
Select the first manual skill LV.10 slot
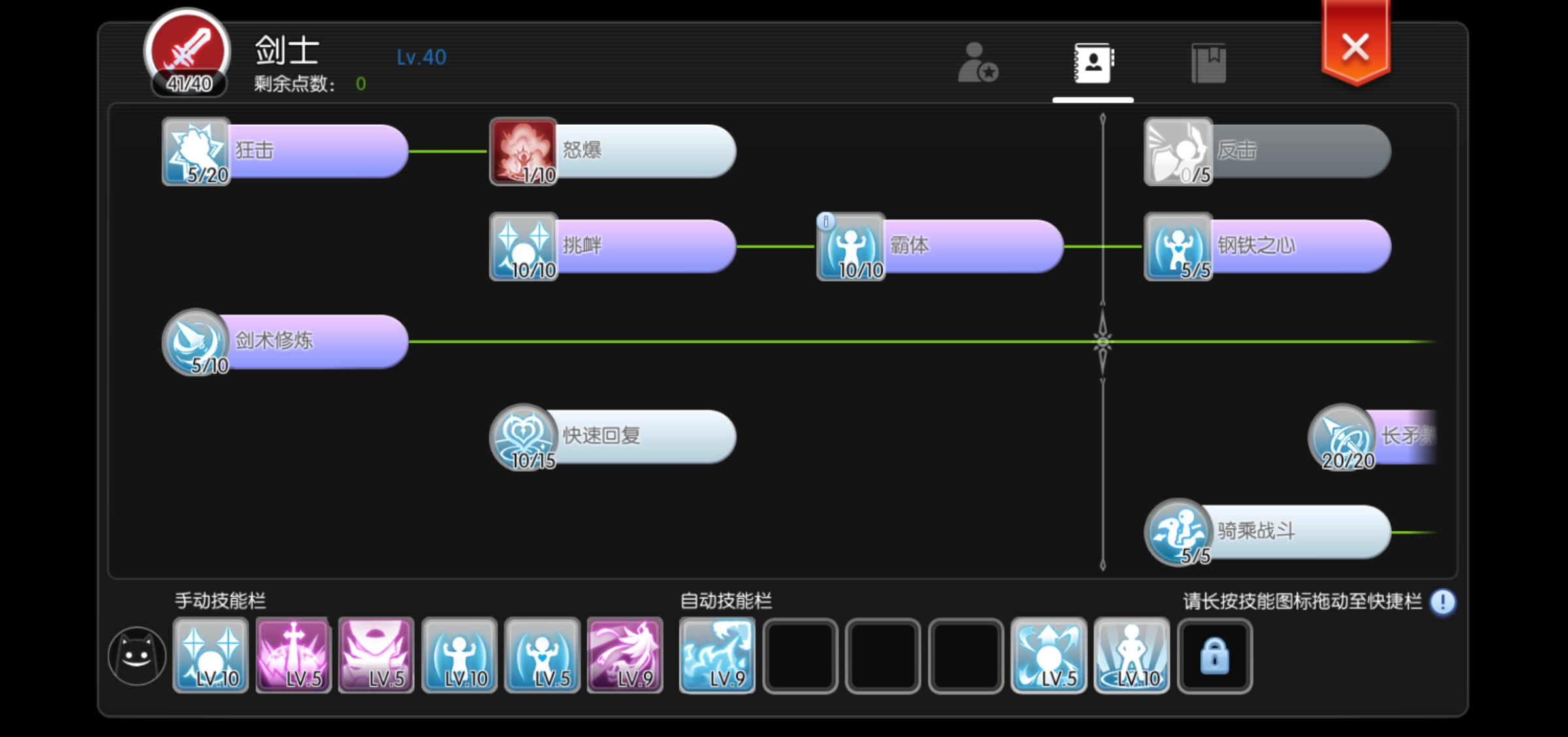[210, 656]
